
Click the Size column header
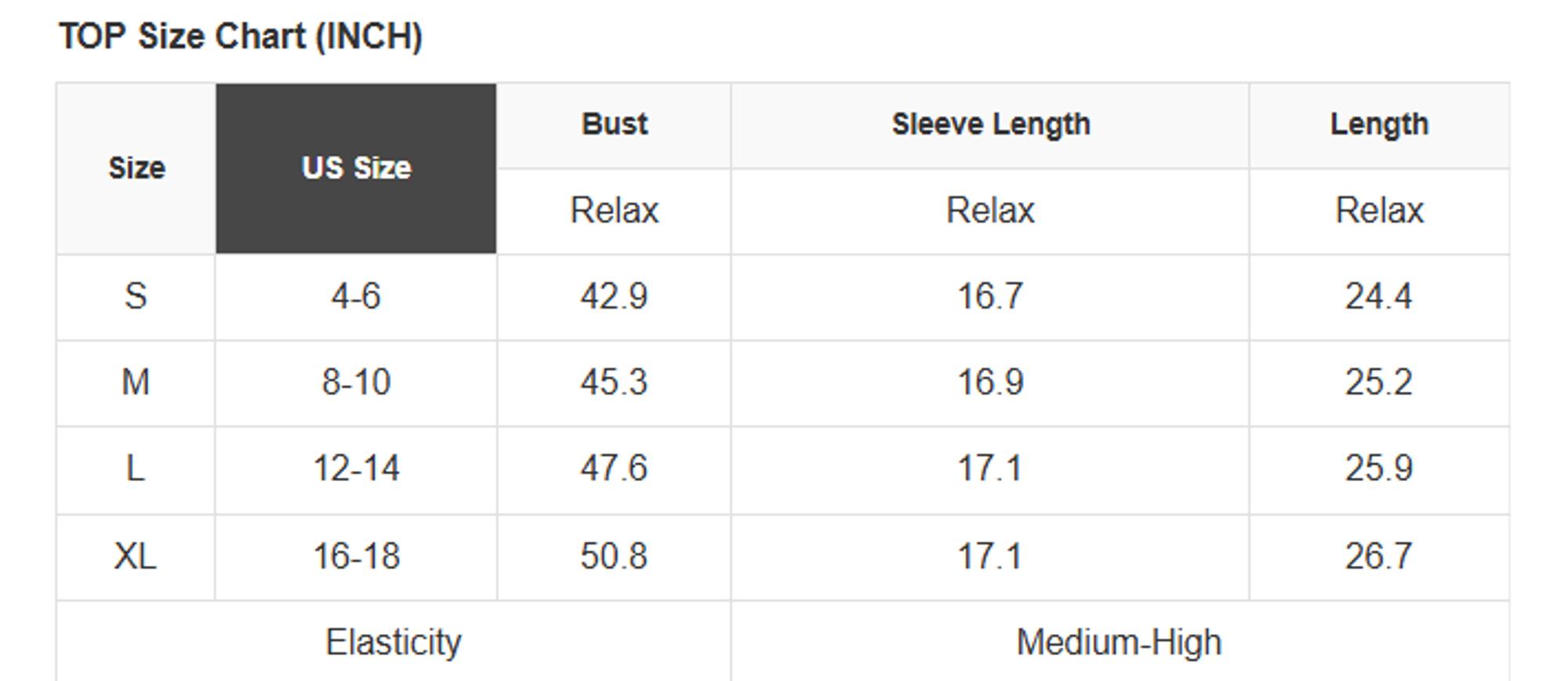point(136,168)
